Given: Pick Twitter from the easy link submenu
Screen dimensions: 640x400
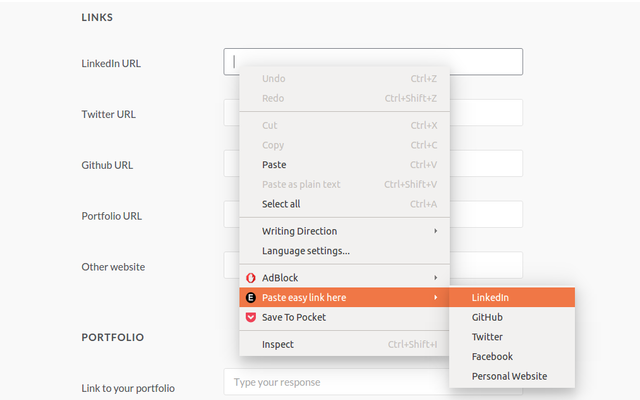Looking at the screenshot, I should tap(512, 337).
